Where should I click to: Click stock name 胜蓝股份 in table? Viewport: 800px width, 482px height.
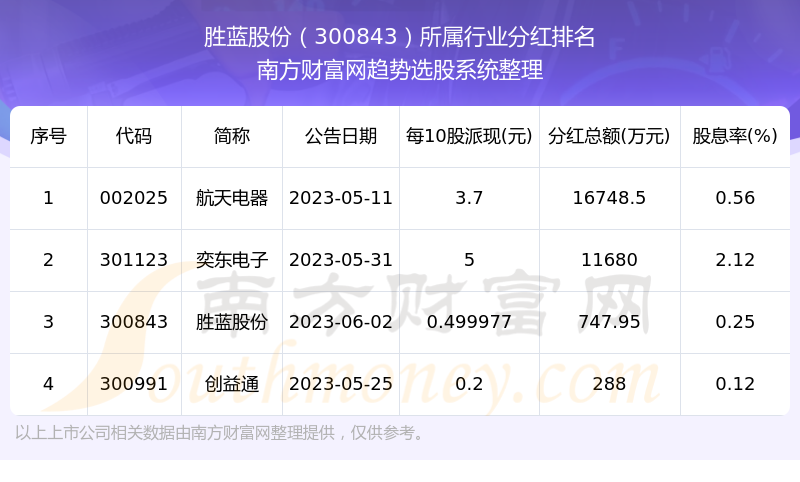(232, 322)
